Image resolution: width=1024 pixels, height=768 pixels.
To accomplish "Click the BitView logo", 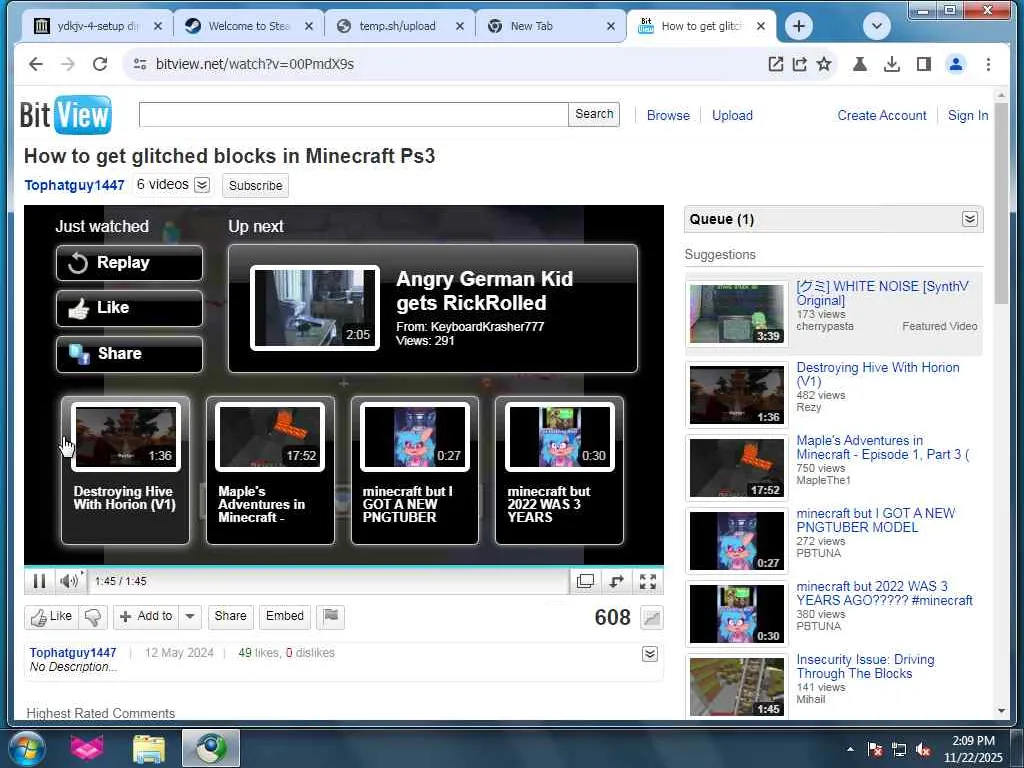I will click(x=65, y=115).
